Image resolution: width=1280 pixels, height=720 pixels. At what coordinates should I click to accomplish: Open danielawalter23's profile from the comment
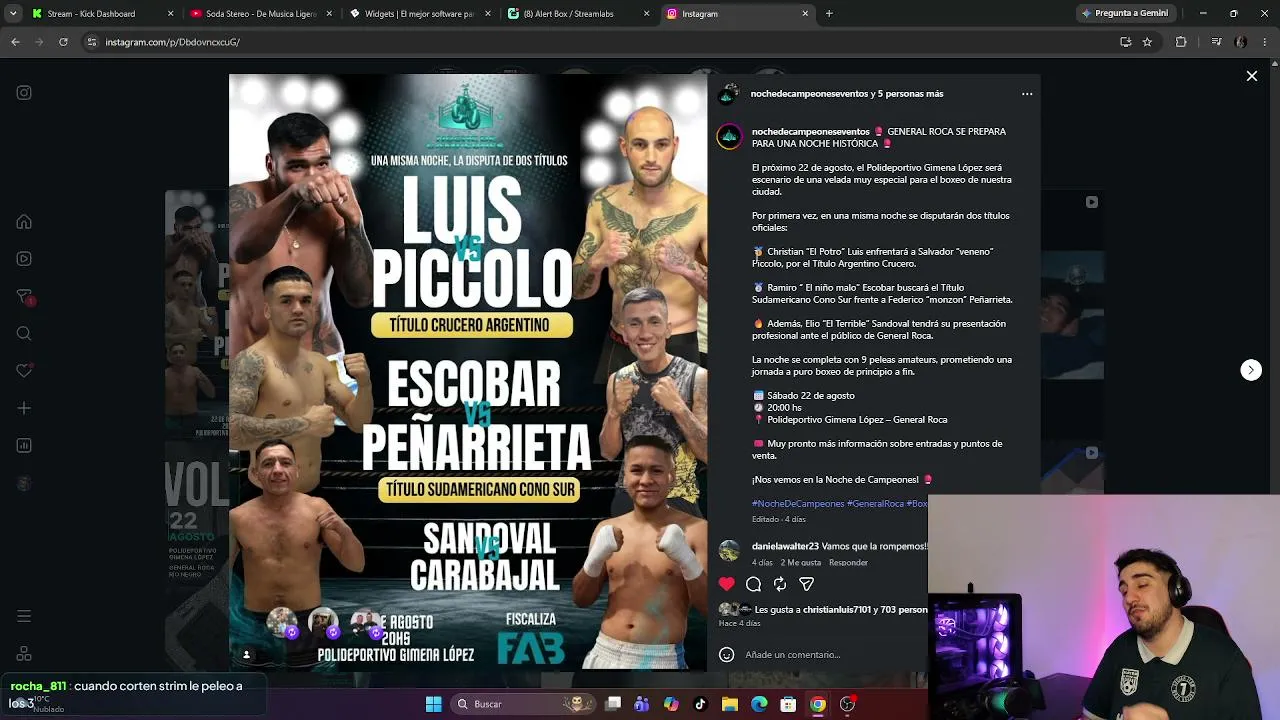click(x=785, y=547)
